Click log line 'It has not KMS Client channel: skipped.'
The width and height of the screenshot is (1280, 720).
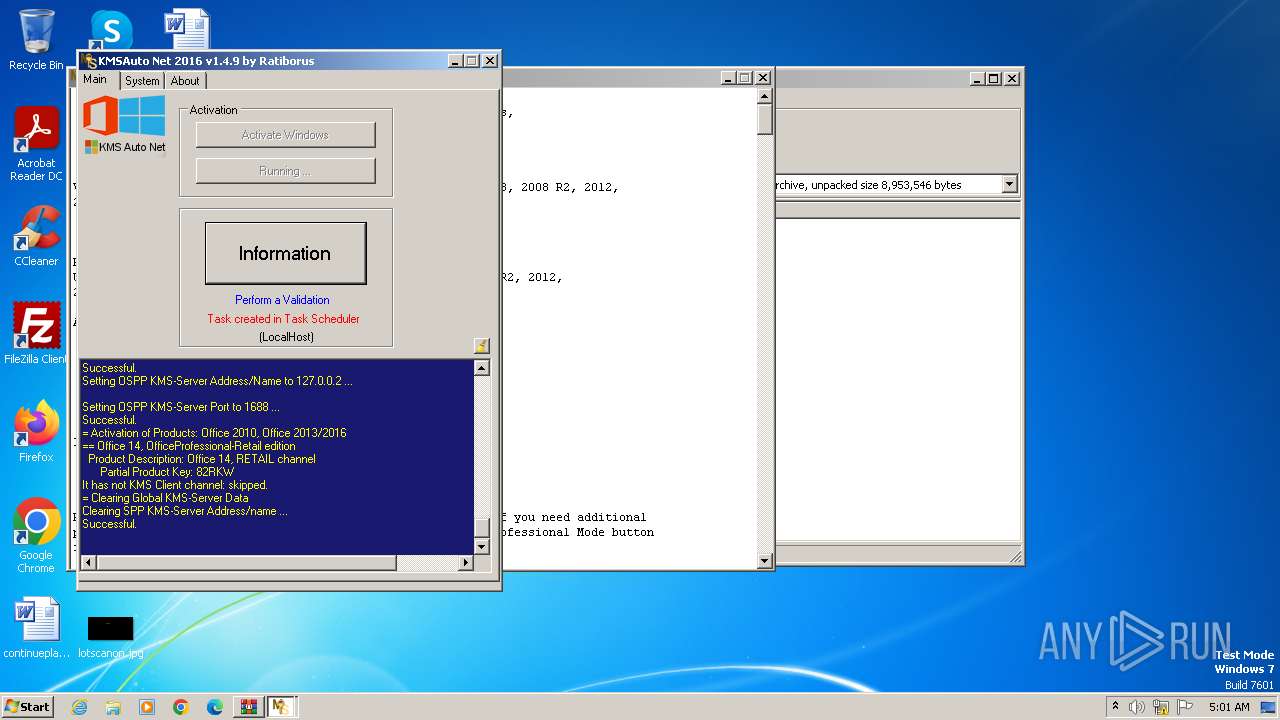(x=175, y=485)
